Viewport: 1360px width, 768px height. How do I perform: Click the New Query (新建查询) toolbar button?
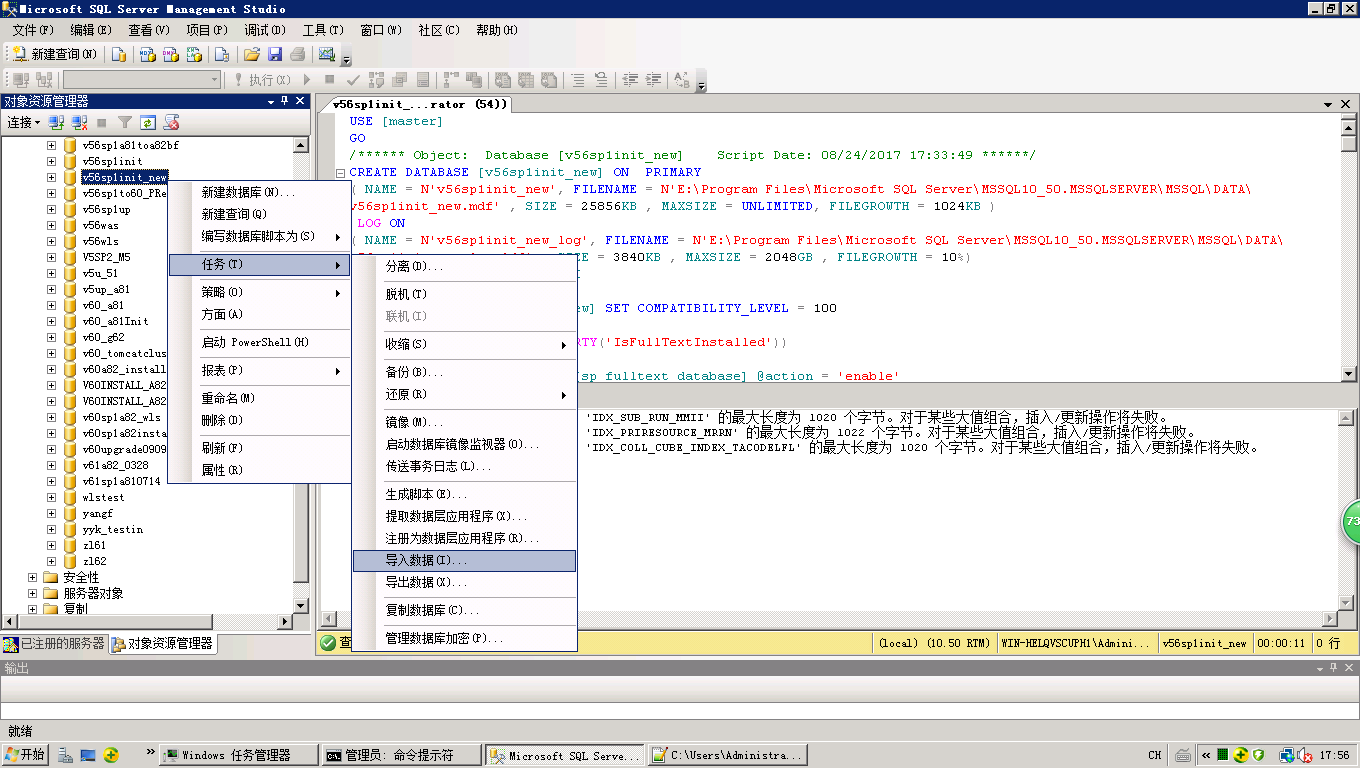[55, 54]
